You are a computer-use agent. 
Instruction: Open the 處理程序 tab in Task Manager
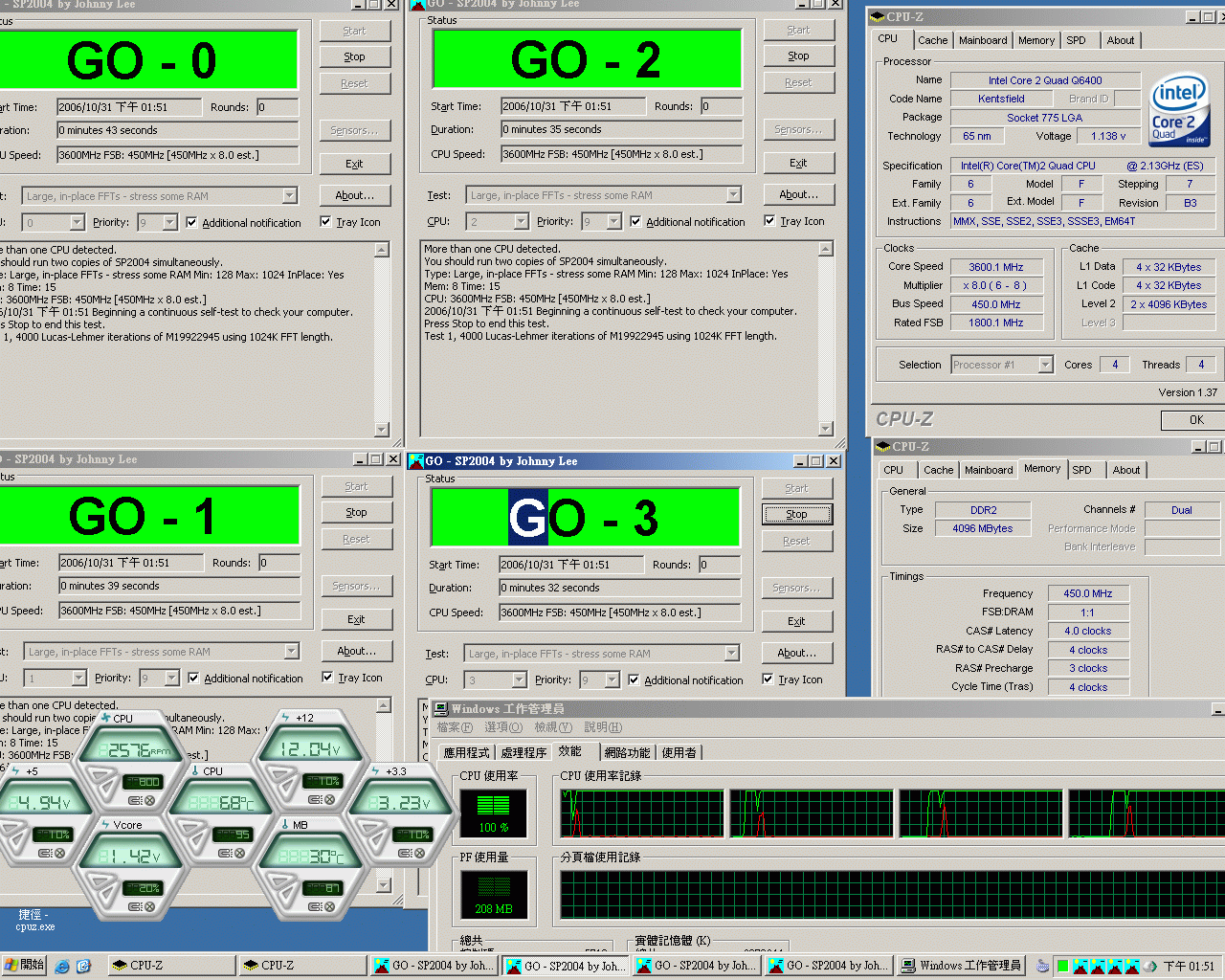point(523,753)
